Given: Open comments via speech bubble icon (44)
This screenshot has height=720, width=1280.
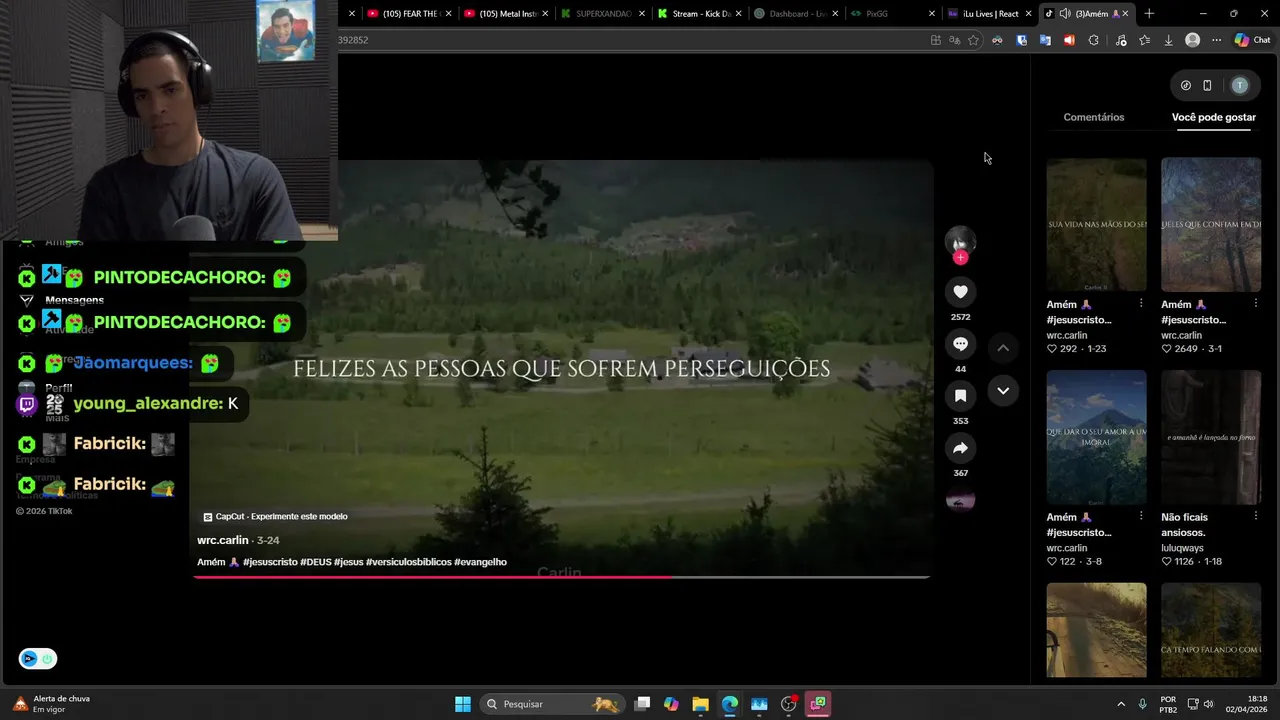Looking at the screenshot, I should (x=960, y=344).
